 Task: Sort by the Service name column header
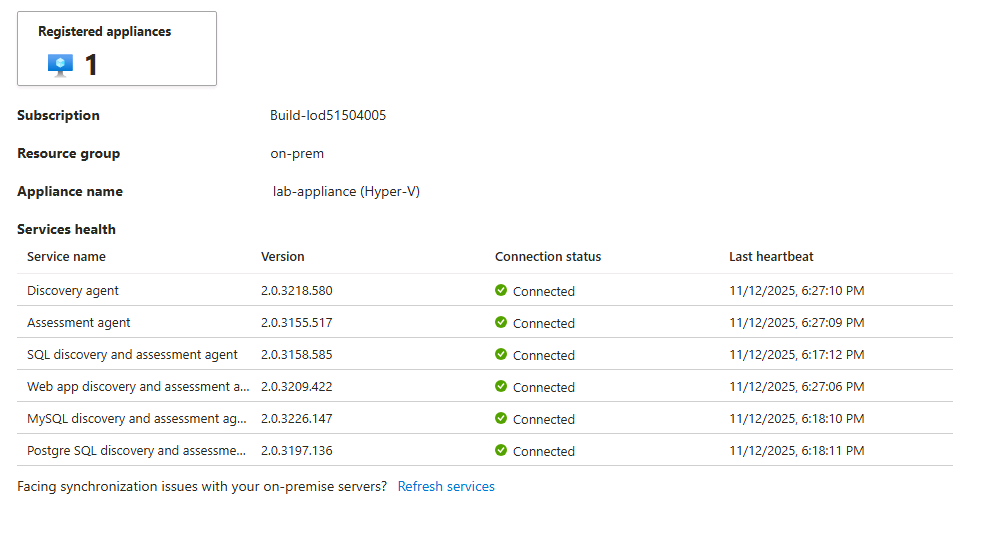66,257
